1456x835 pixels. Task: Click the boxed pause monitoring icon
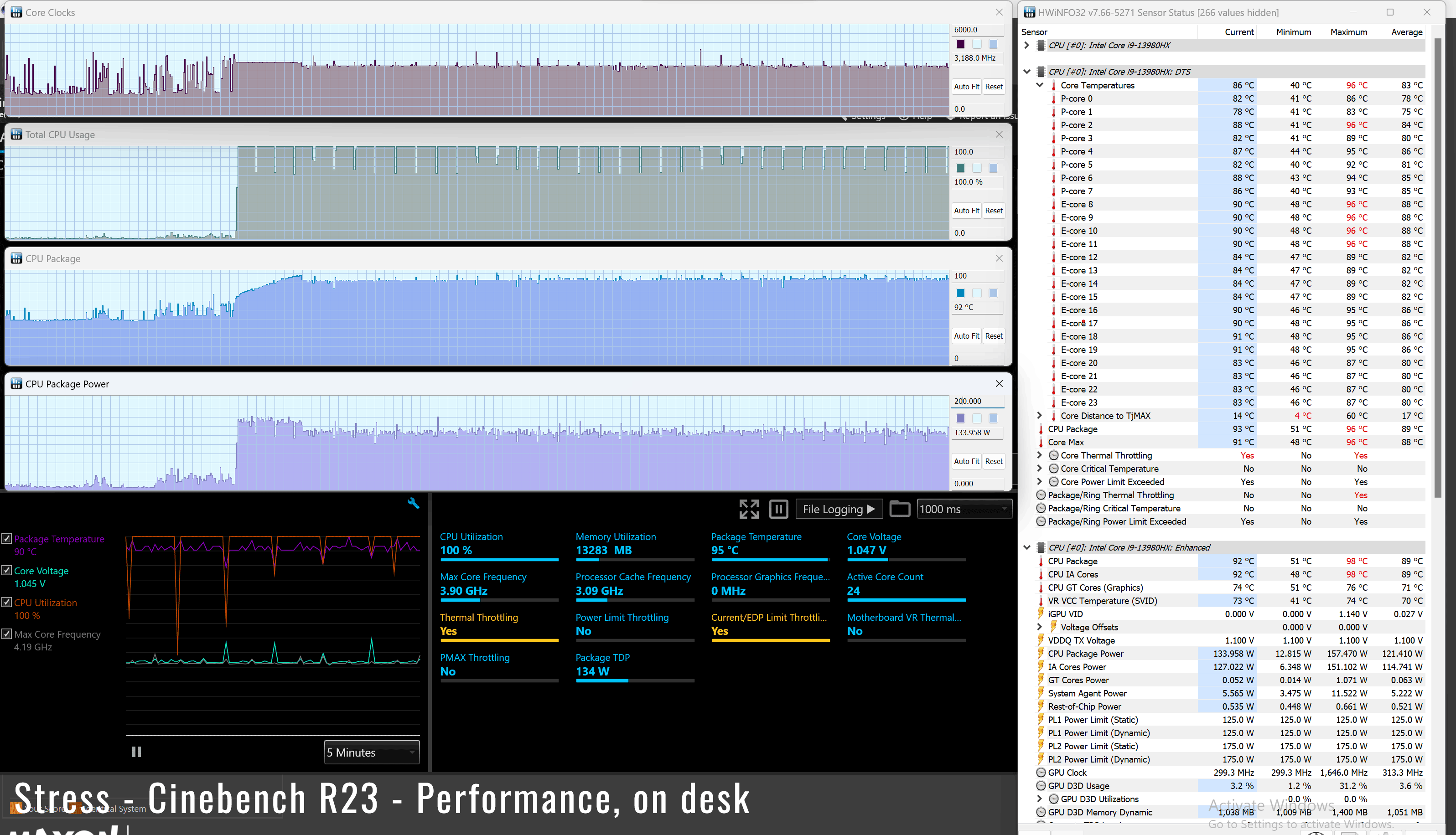click(778, 509)
